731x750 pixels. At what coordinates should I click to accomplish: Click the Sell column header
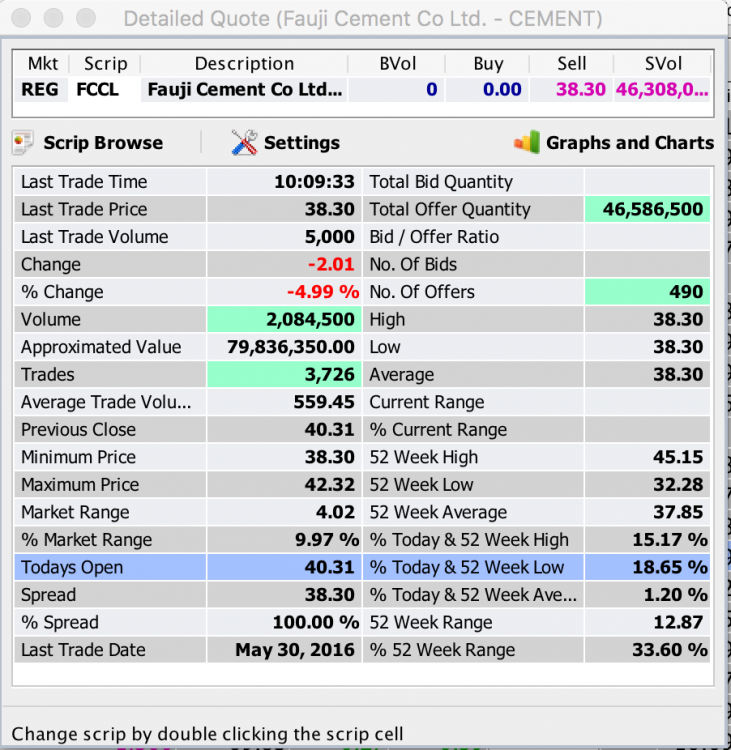click(572, 63)
